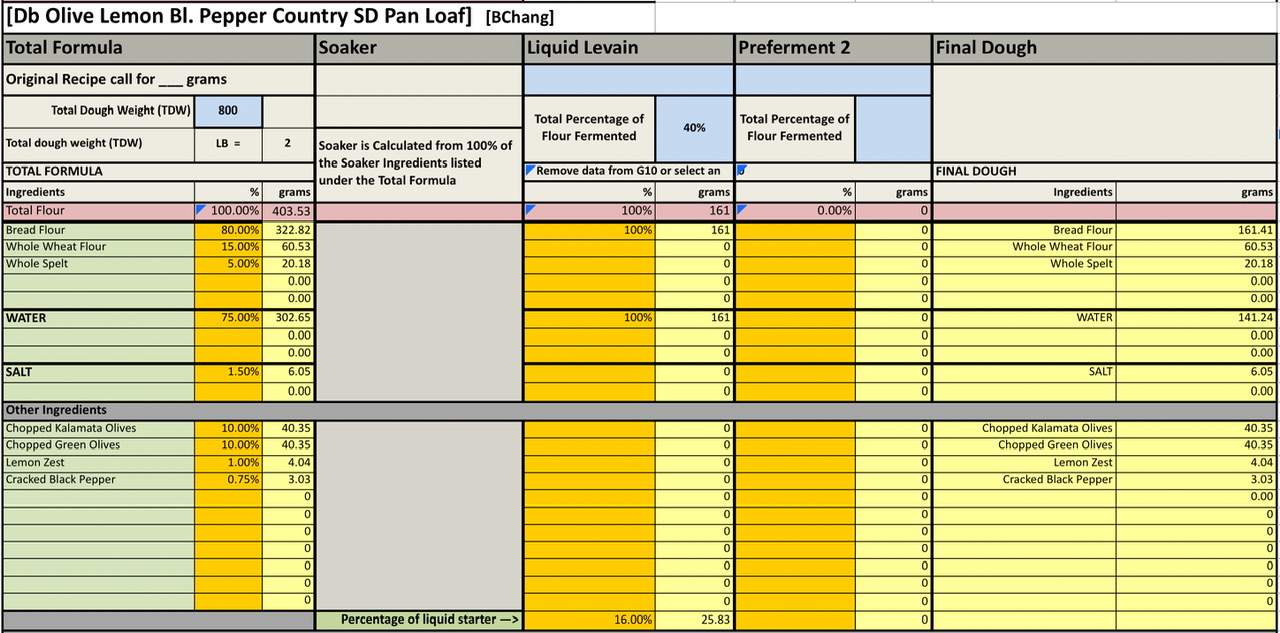Click the LB value cell showing 2
This screenshot has width=1280, height=633.
click(x=288, y=143)
